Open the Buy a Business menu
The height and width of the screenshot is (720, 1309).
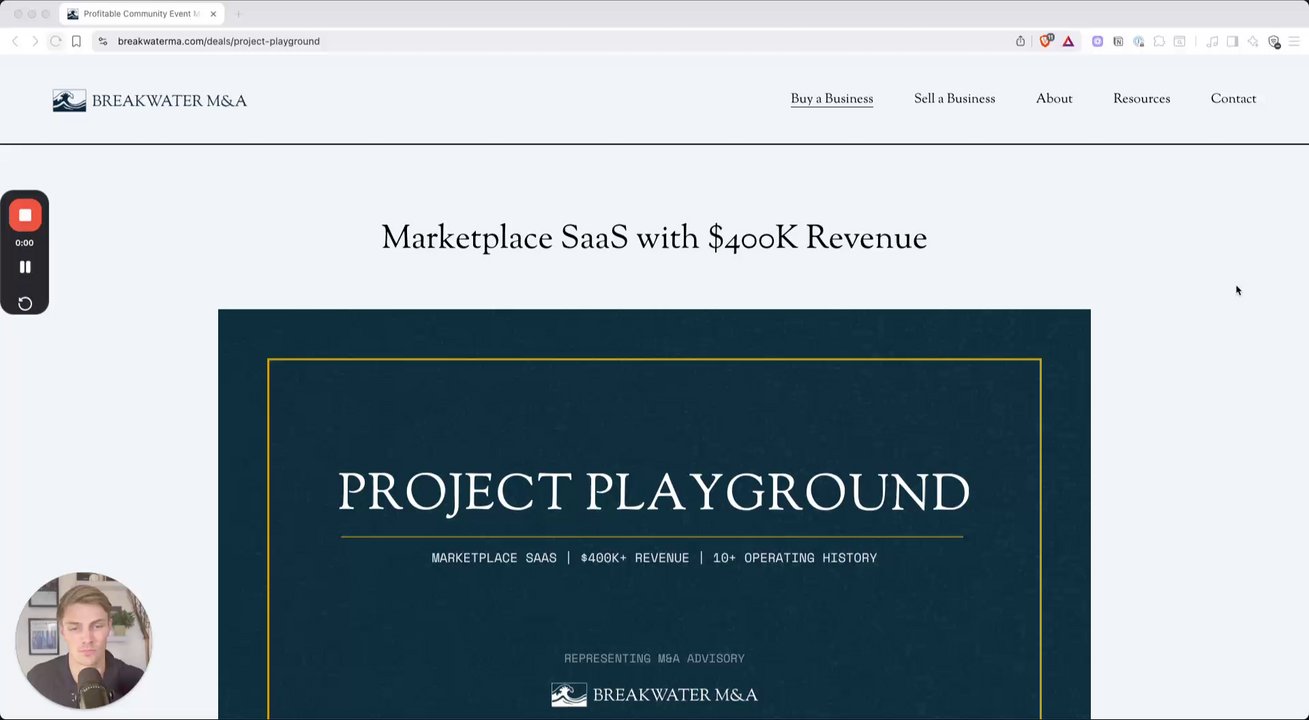(832, 98)
